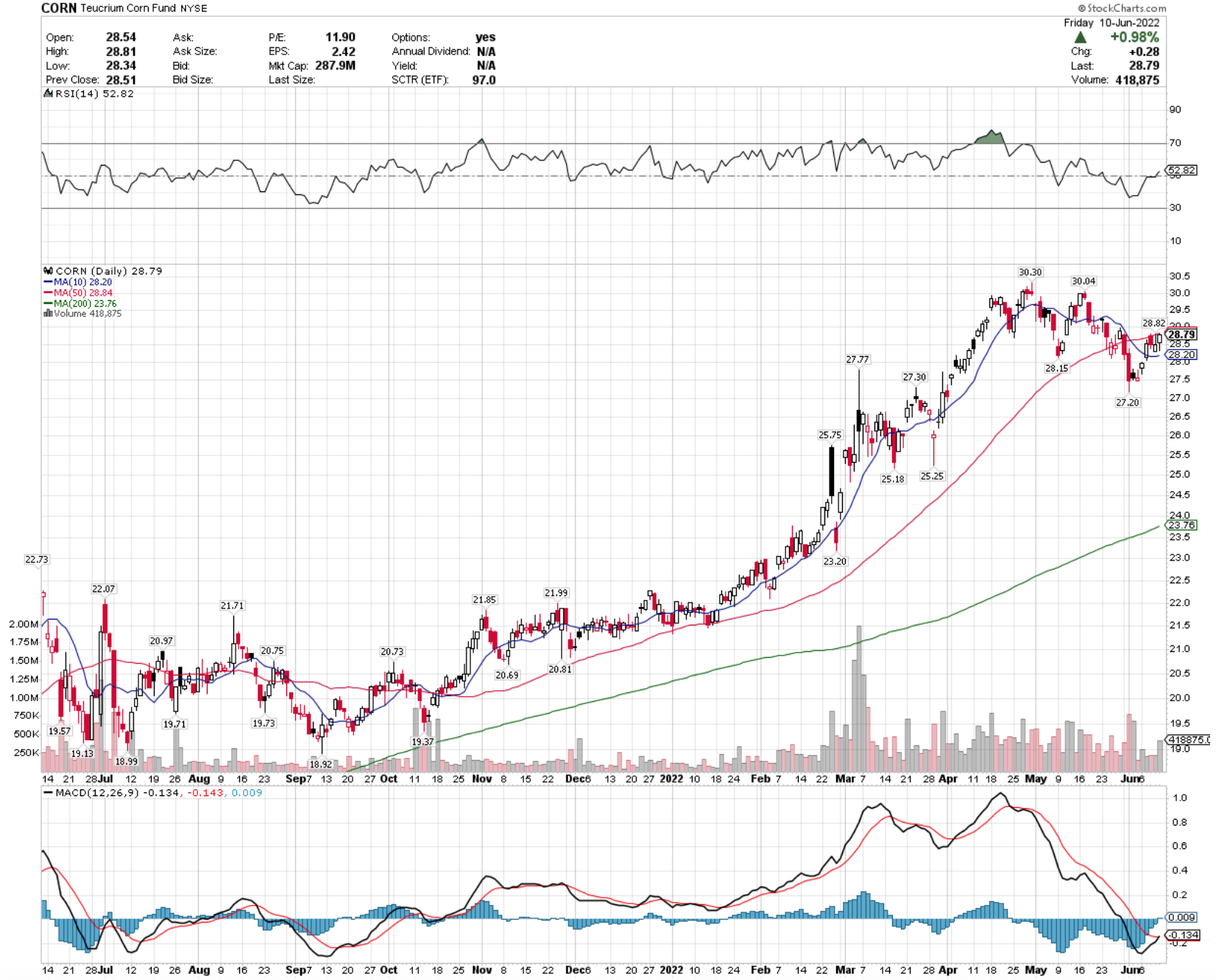The height and width of the screenshot is (980, 1216).
Task: Click the 30.30 peak price label
Action: pos(1031,272)
